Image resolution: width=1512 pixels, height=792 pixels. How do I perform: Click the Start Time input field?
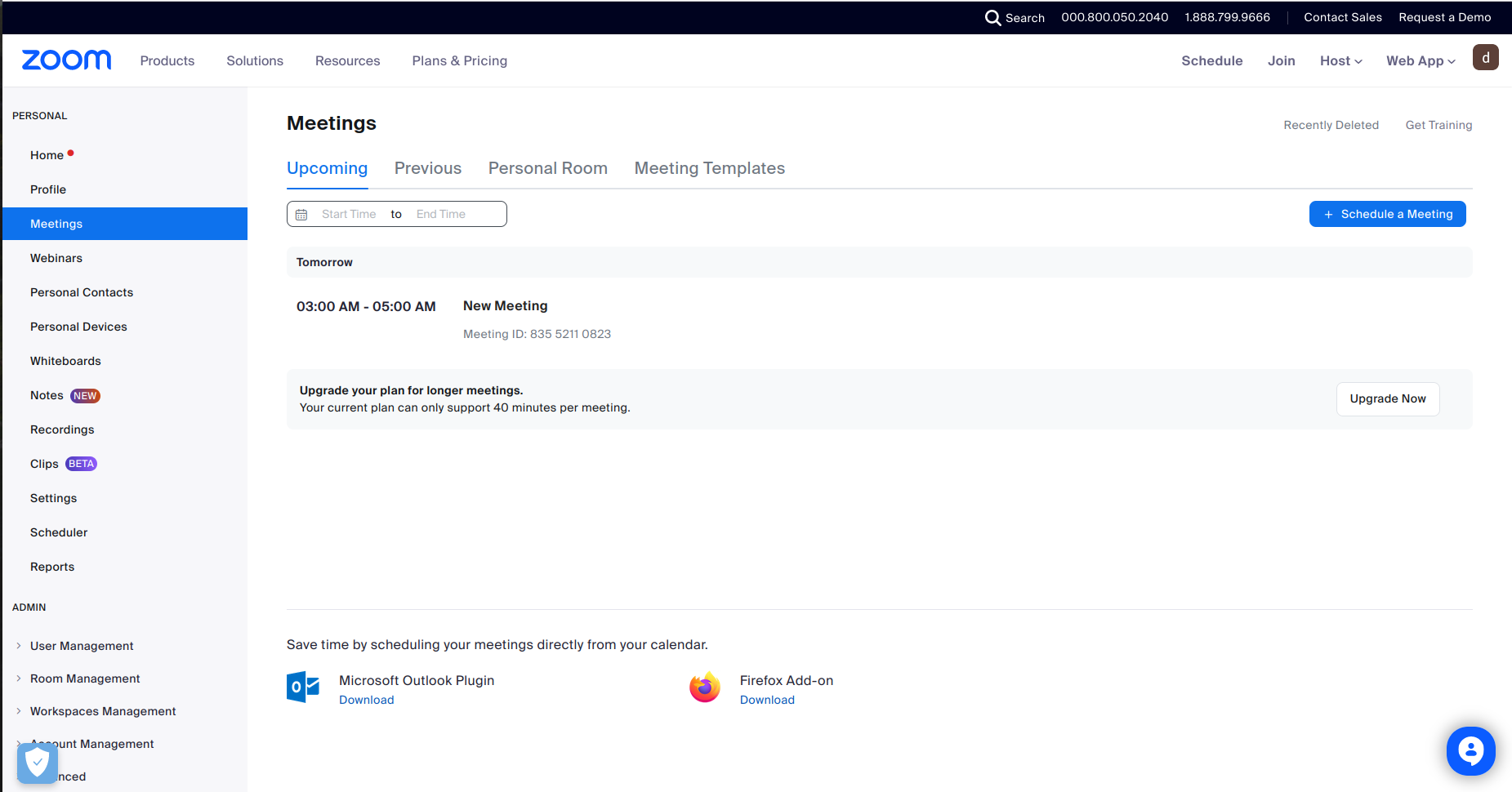pyautogui.click(x=349, y=214)
